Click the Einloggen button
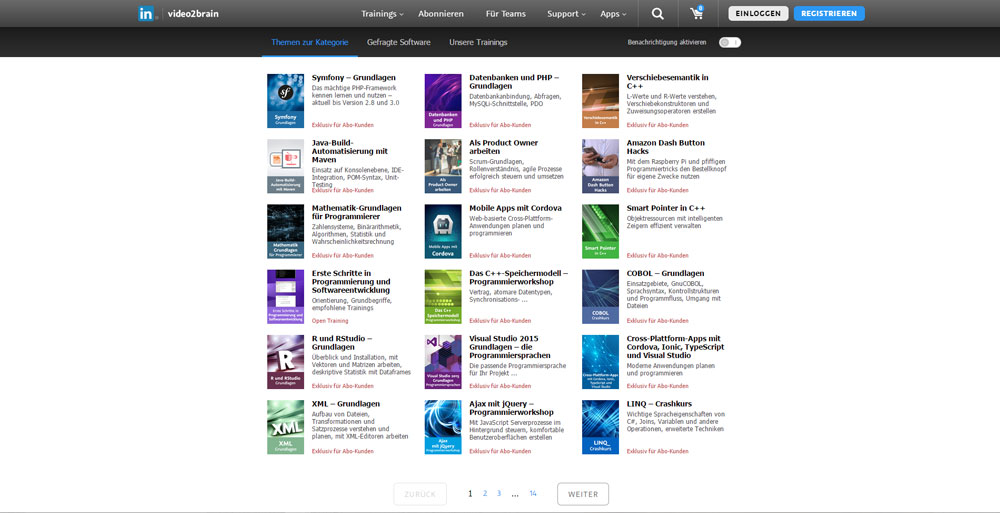 coord(758,13)
